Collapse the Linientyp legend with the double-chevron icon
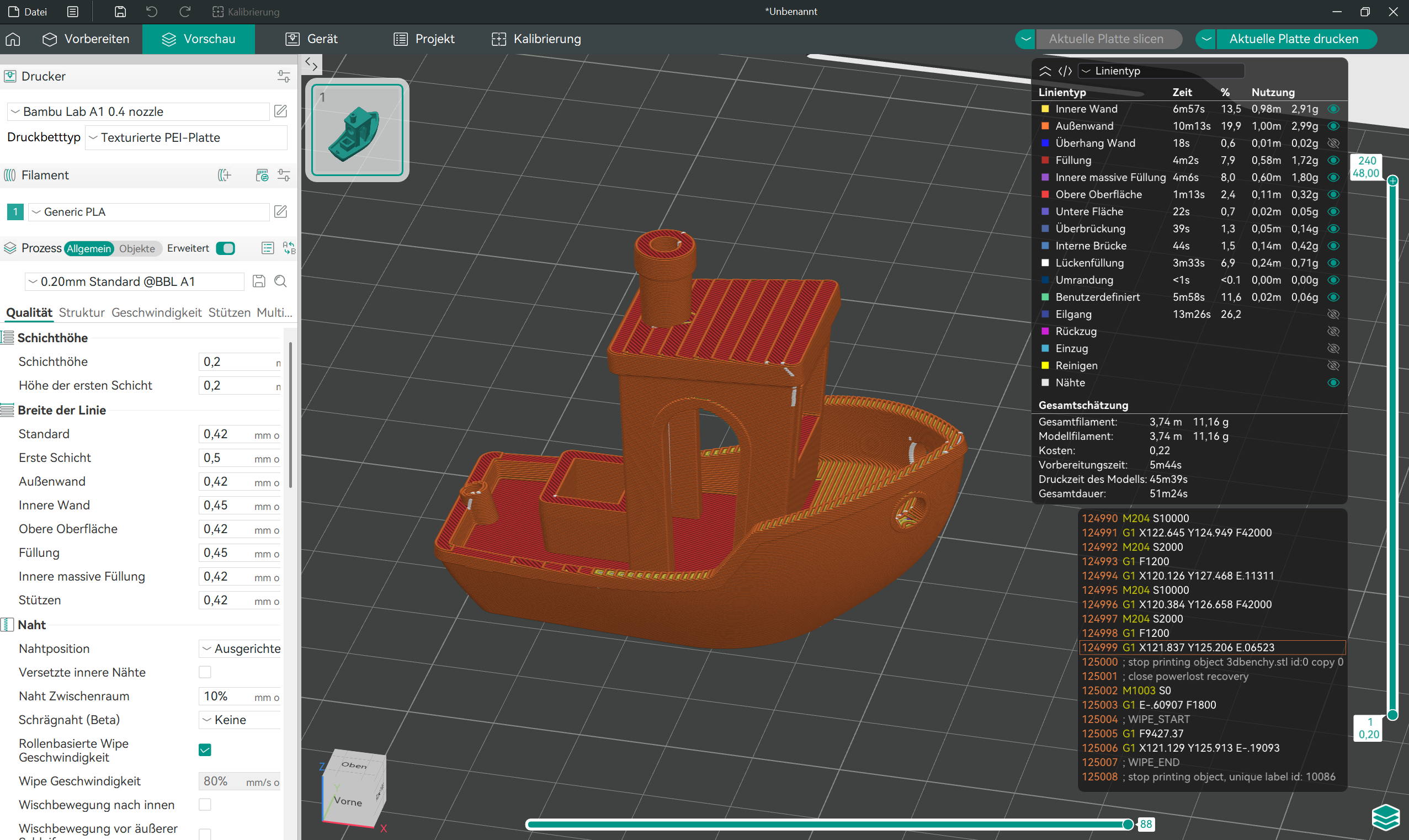 tap(1045, 71)
